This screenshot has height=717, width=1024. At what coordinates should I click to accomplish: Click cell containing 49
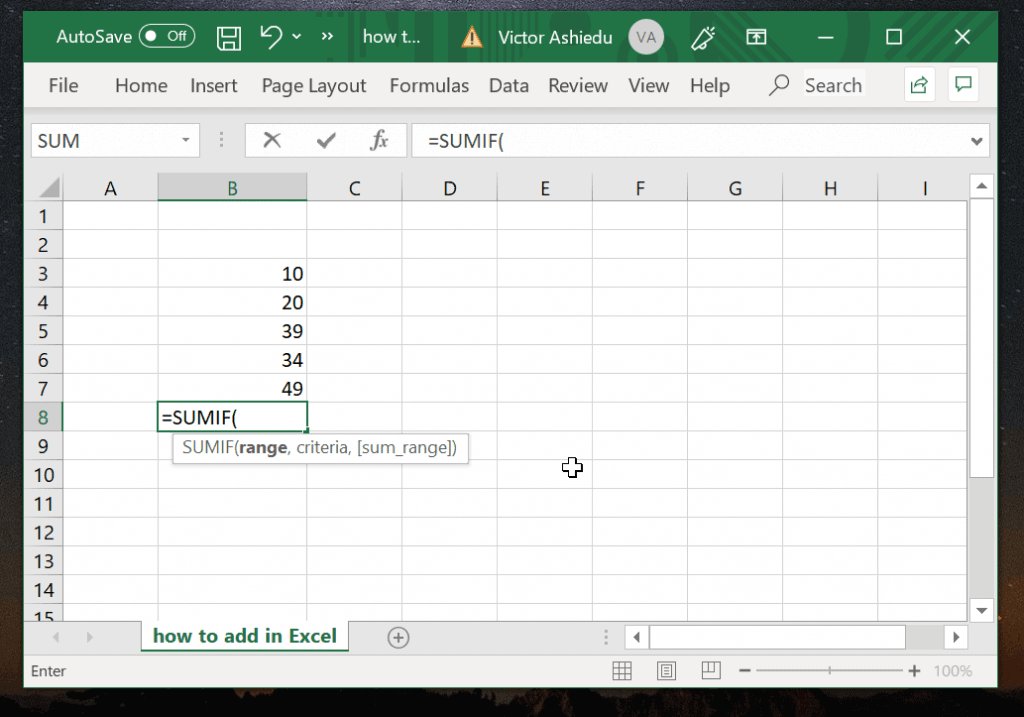(232, 389)
